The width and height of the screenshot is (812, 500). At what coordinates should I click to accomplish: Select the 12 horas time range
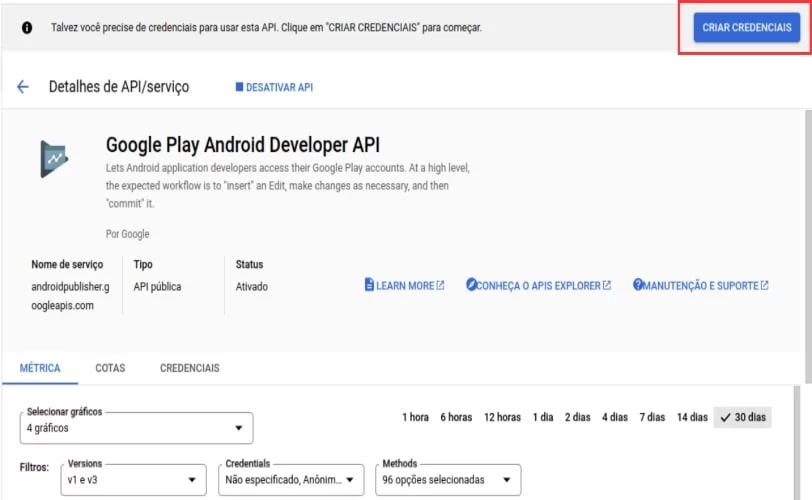[x=502, y=417]
